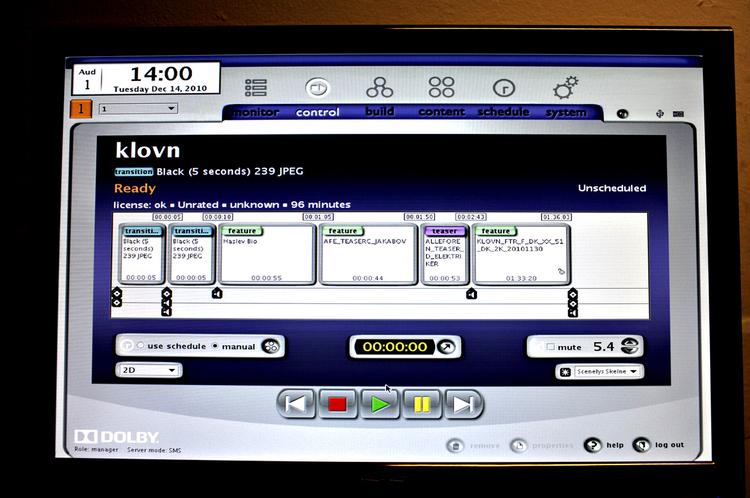Click the 01:36:03 end time label
The image size is (750, 498).
pyautogui.click(x=556, y=217)
